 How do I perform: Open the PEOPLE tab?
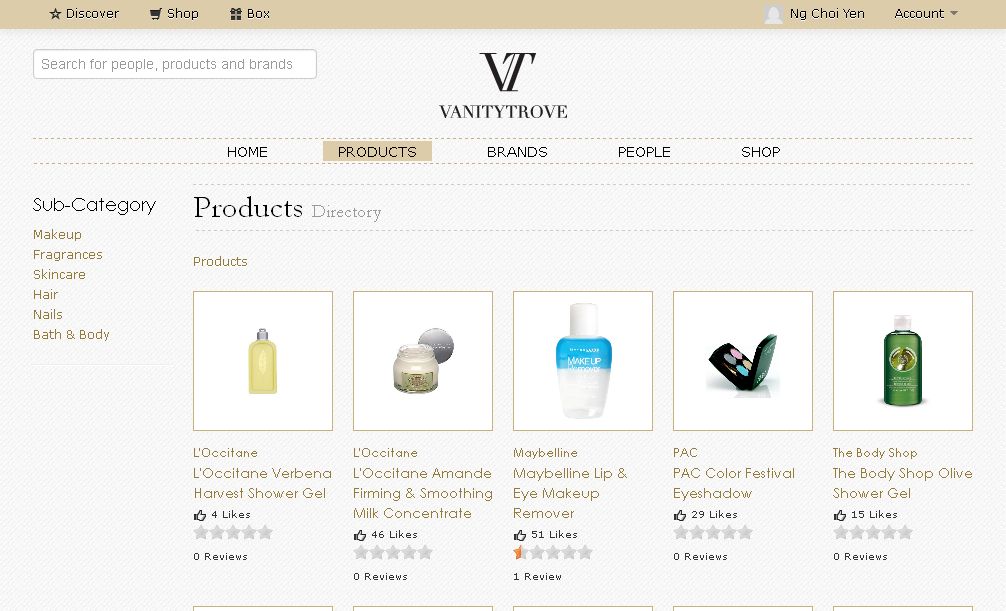tap(644, 152)
